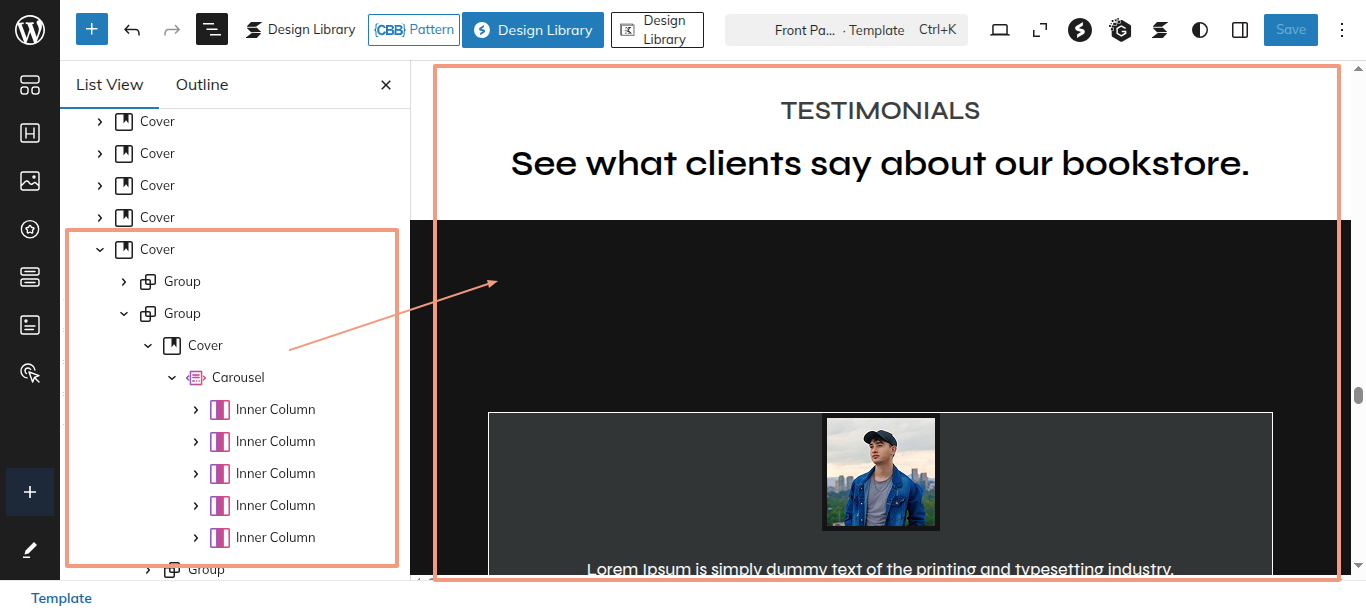Screen dimensions: 1366x615
Task: Toggle the settings sidebar panel icon
Action: (1240, 30)
